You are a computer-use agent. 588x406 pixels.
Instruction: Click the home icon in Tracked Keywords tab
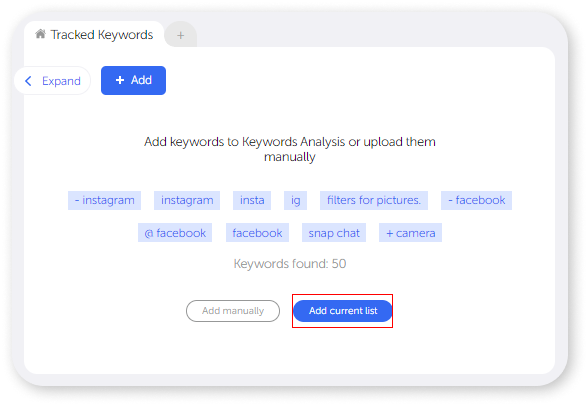[40, 34]
